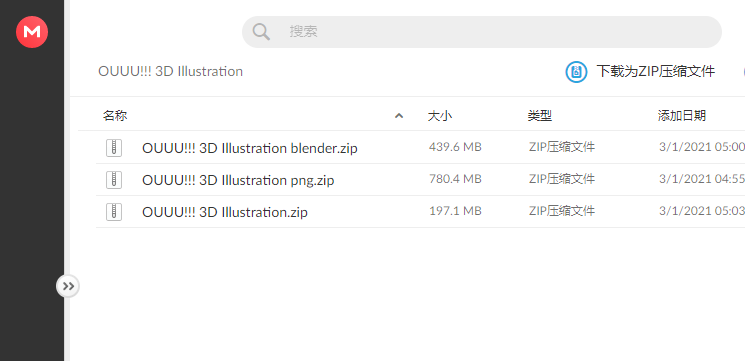Image resolution: width=745 pixels, height=361 pixels.
Task: Click zip icon of OUUU!!! 3D Illustration.zip row
Action: pyautogui.click(x=114, y=211)
